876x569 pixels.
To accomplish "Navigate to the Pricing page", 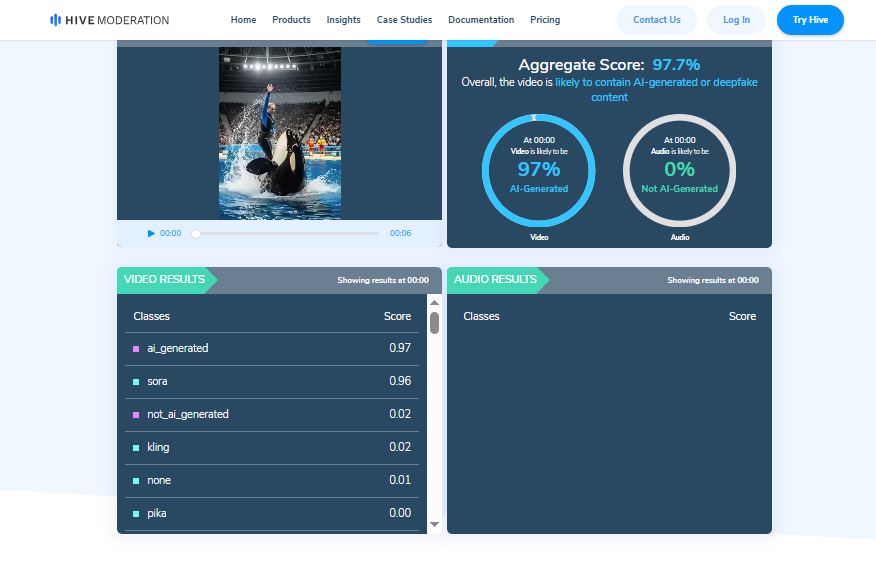I will click(x=545, y=20).
